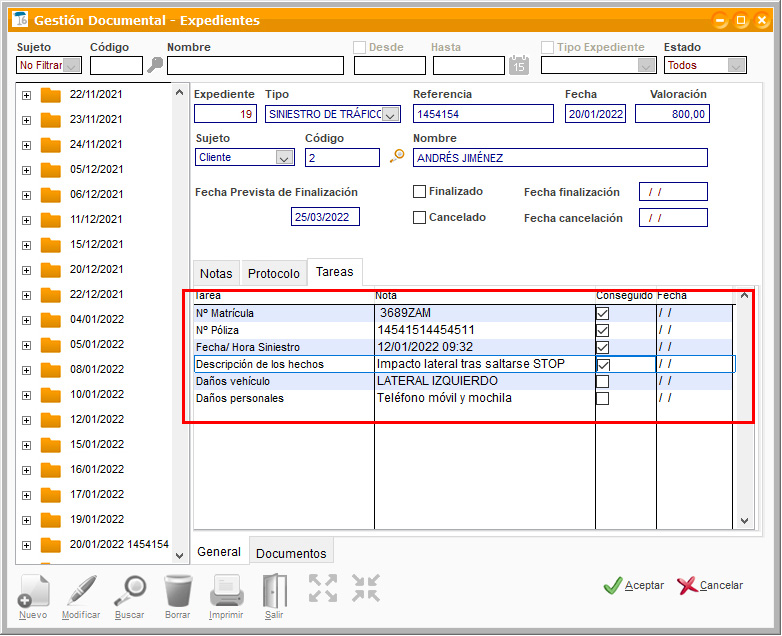Switch to the Protocolo tab
The height and width of the screenshot is (636, 782).
[274, 273]
